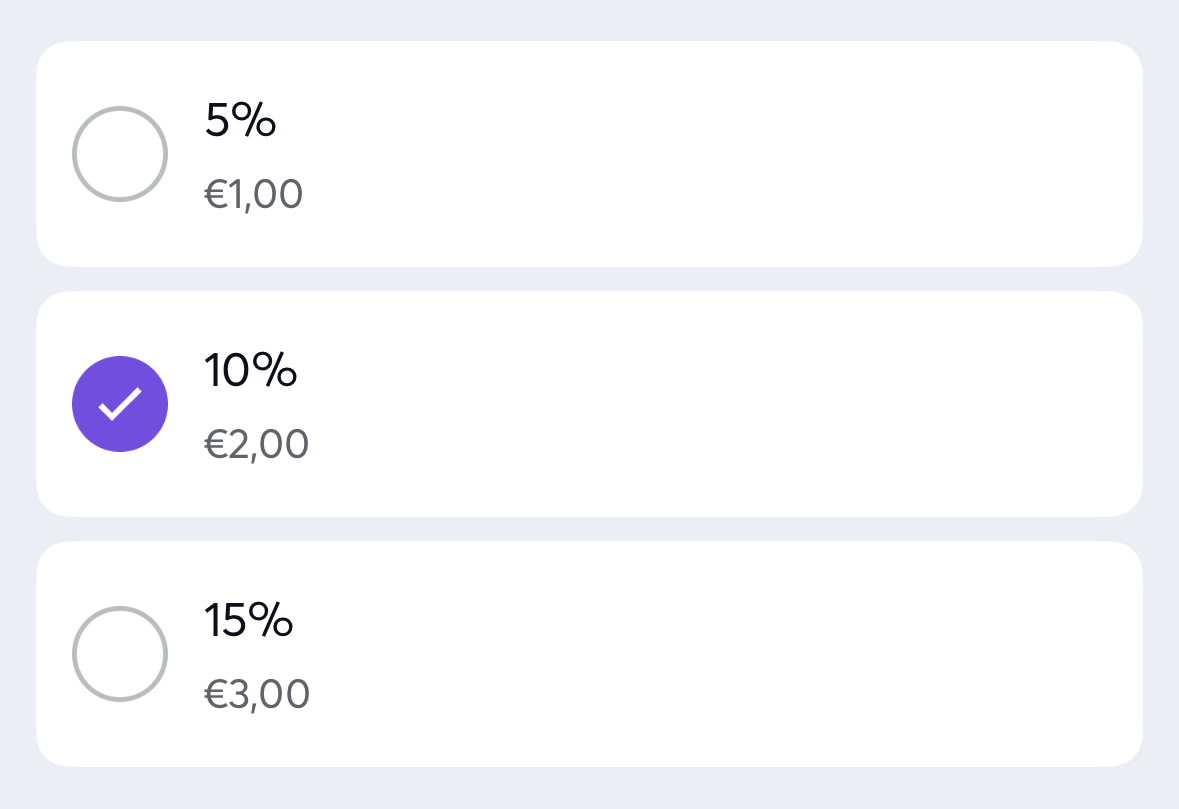Click the "5%" label text
This screenshot has height=809, width=1179.
coord(240,121)
